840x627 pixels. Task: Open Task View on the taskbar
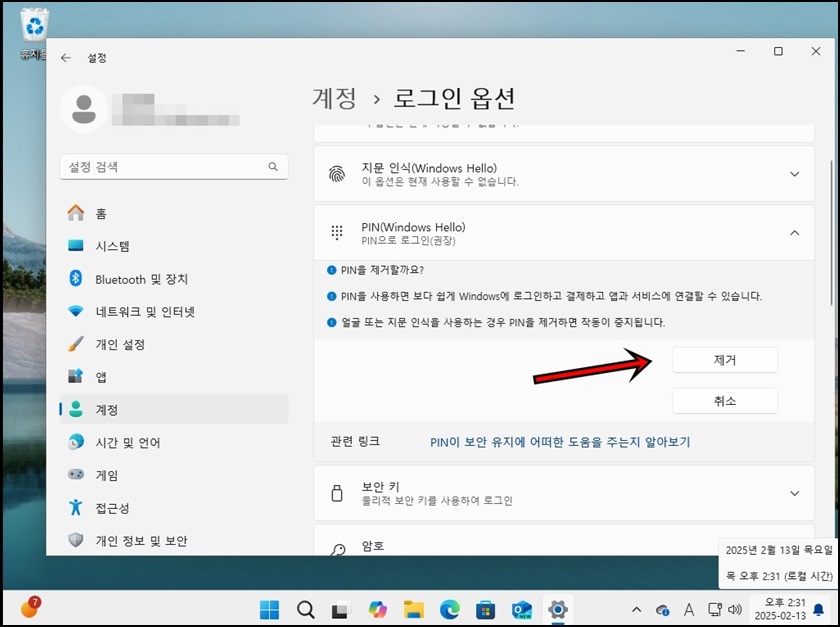point(341,609)
